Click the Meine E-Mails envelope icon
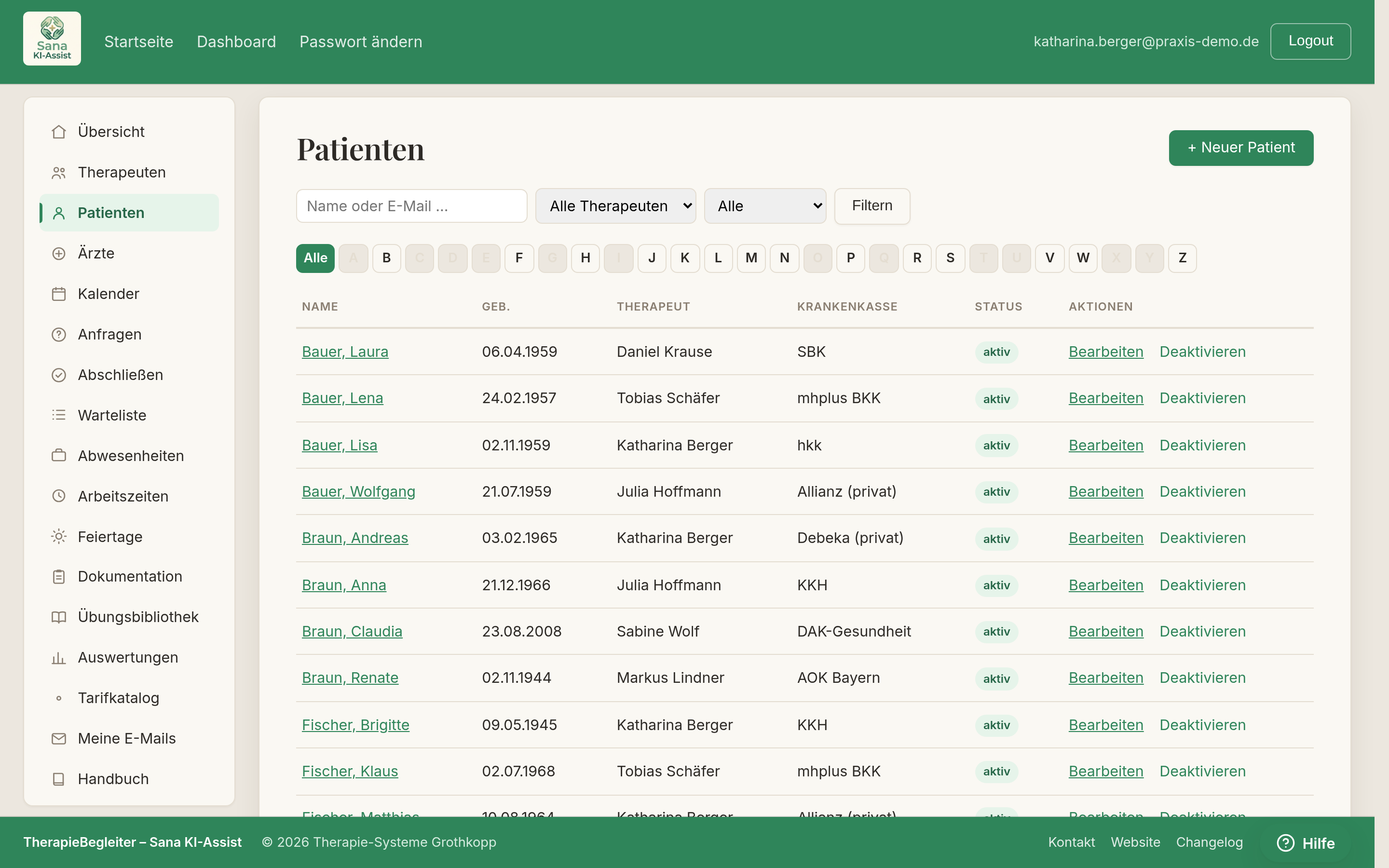Viewport: 1389px width, 868px height. click(x=58, y=739)
